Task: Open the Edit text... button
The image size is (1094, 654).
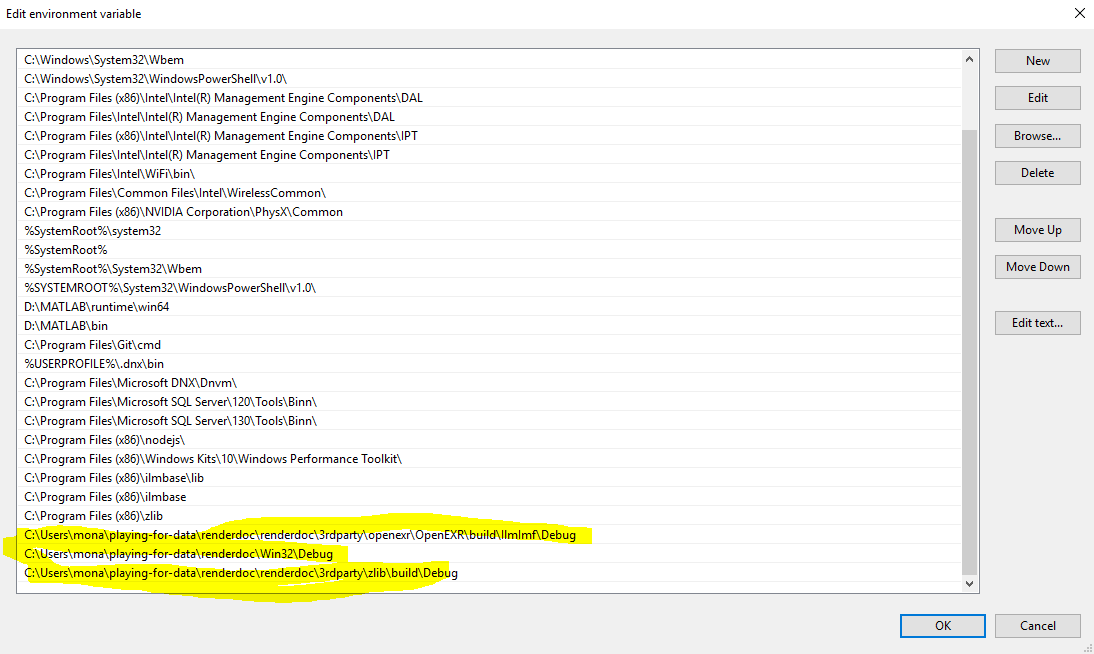Action: coord(1037,322)
